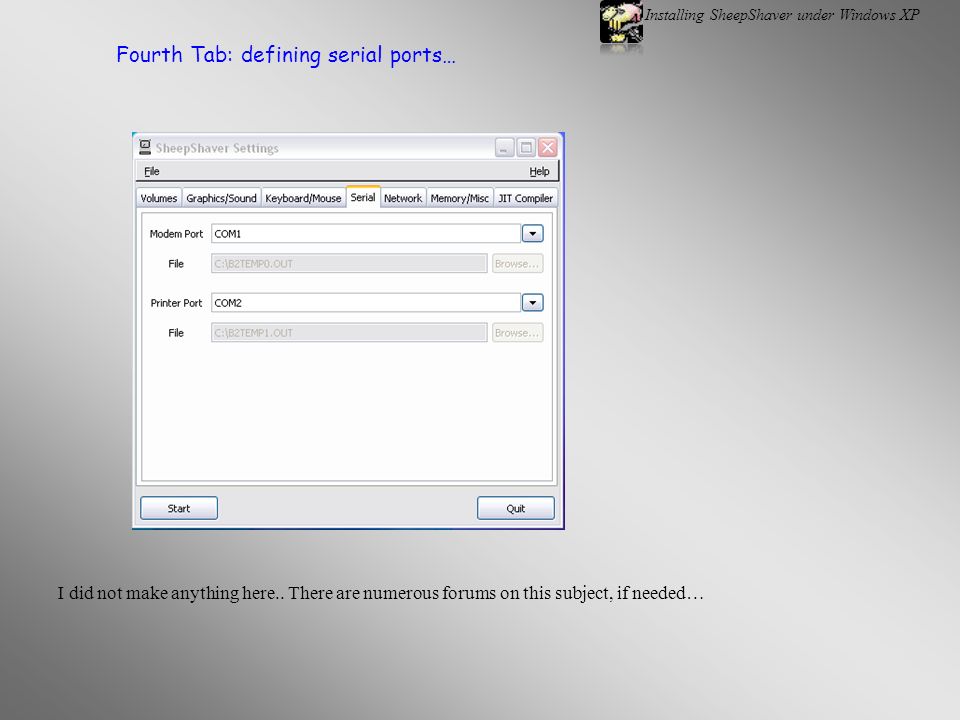Switch to the Keyboard/Mouse tab
960x720 pixels.
303,198
